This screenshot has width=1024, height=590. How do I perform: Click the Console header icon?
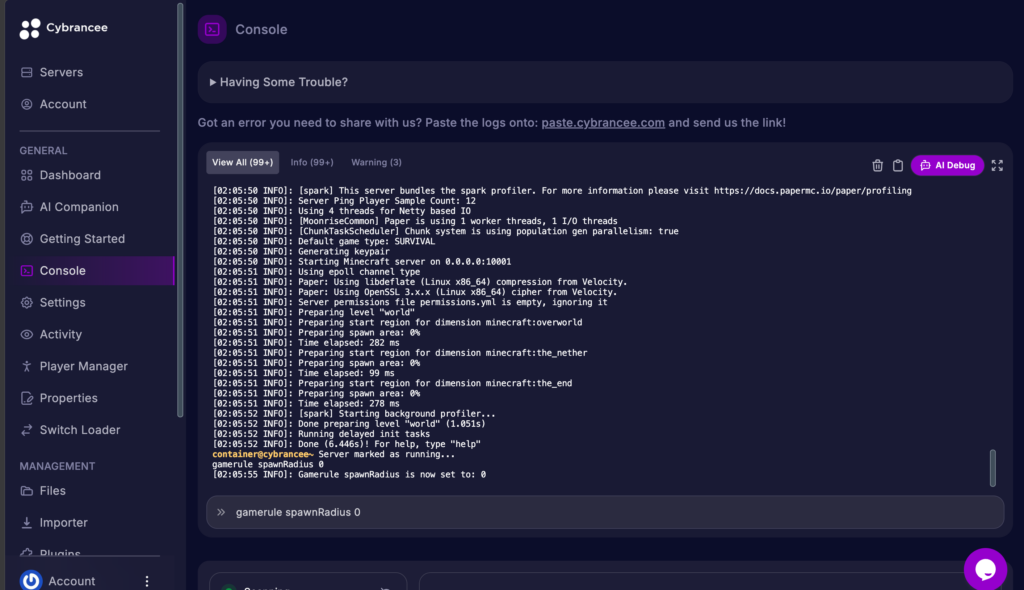[x=212, y=29]
